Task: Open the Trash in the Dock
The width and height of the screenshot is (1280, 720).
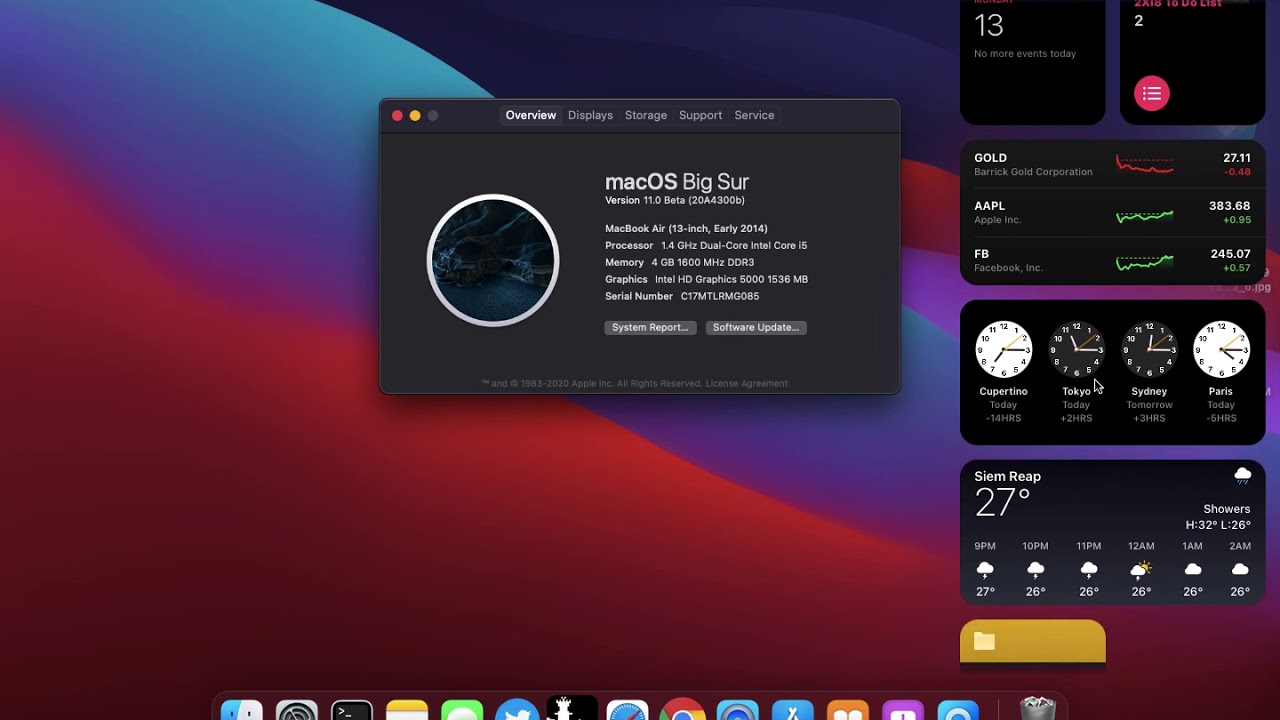Action: pyautogui.click(x=1037, y=709)
